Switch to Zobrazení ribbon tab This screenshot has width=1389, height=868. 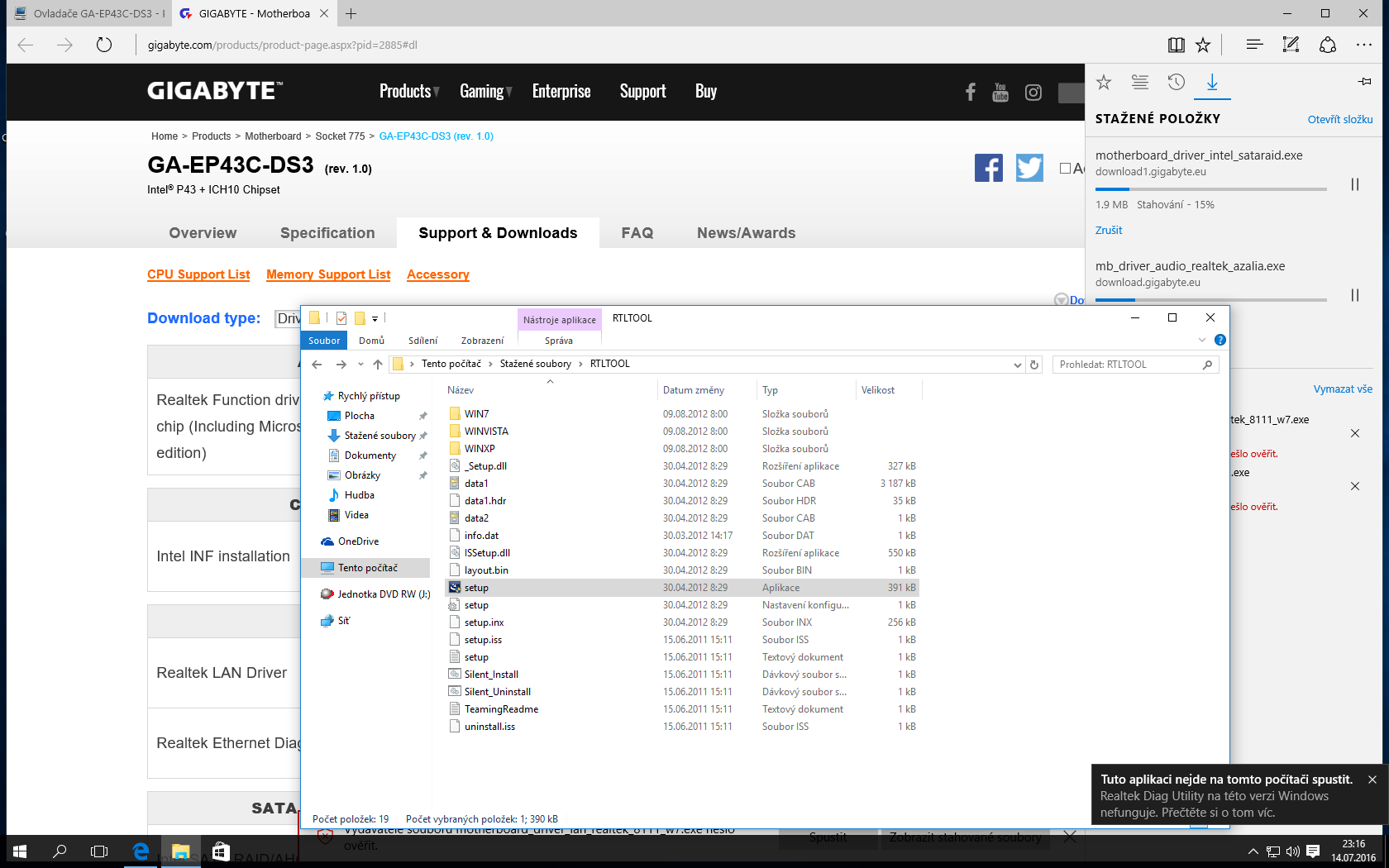(482, 341)
